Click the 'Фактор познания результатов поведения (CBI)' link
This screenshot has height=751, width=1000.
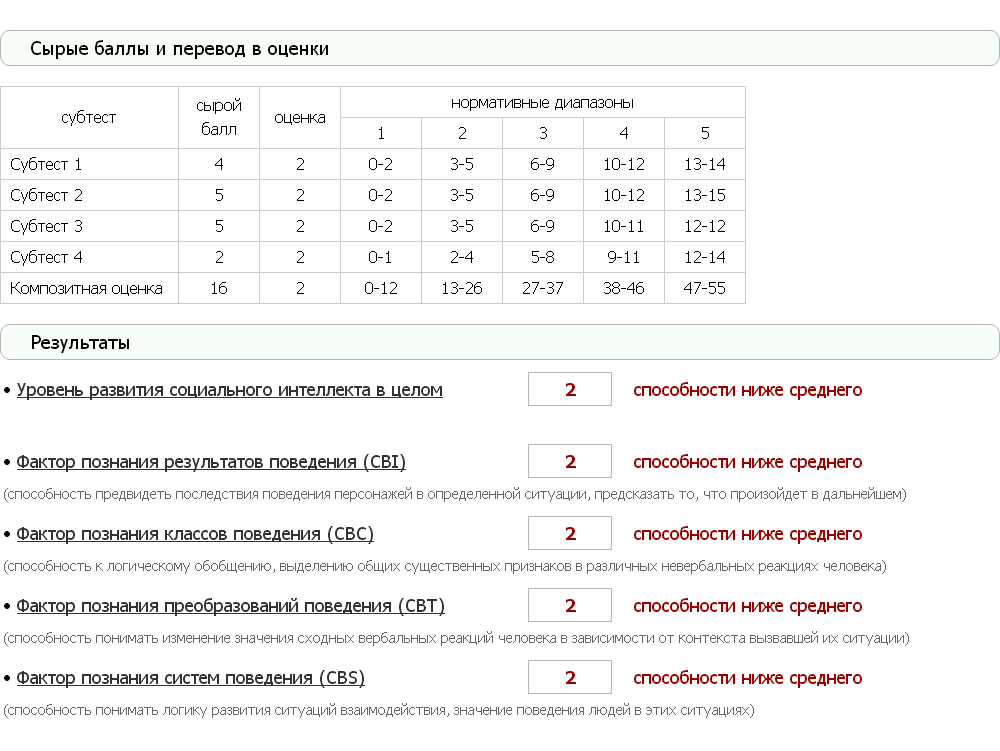pyautogui.click(x=211, y=462)
